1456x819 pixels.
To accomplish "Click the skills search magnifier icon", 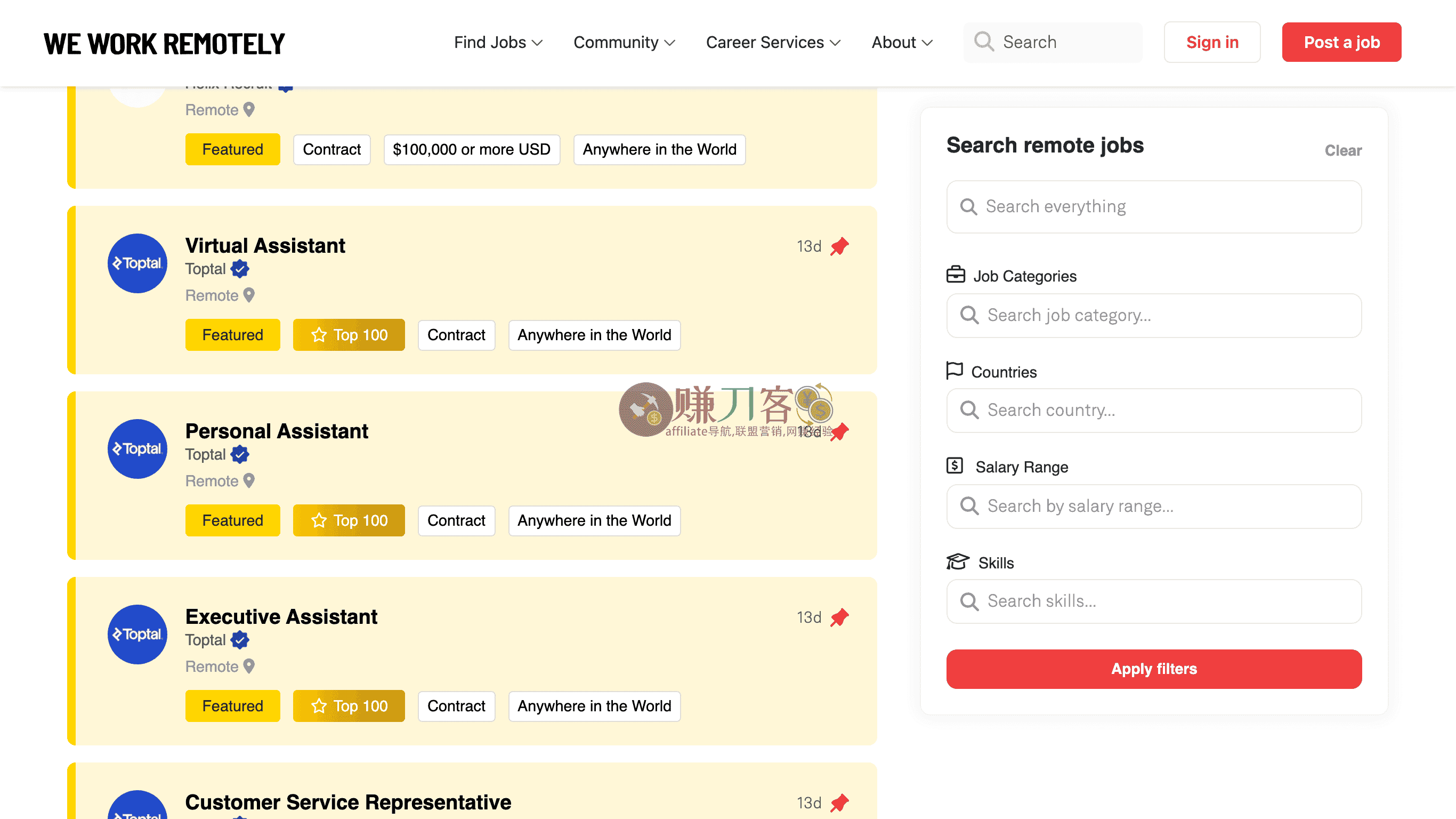I will [969, 601].
